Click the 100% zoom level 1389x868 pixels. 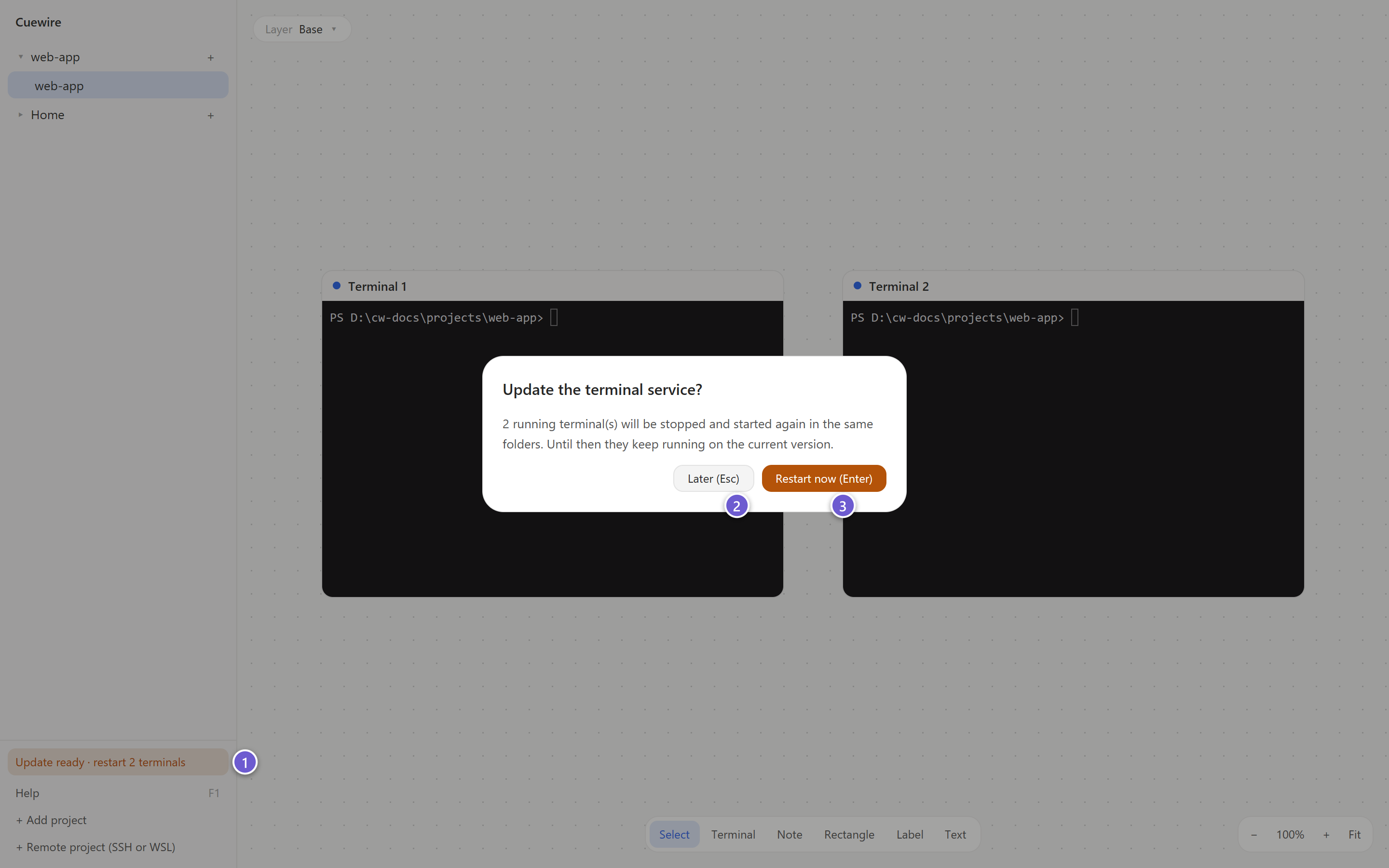1290,834
